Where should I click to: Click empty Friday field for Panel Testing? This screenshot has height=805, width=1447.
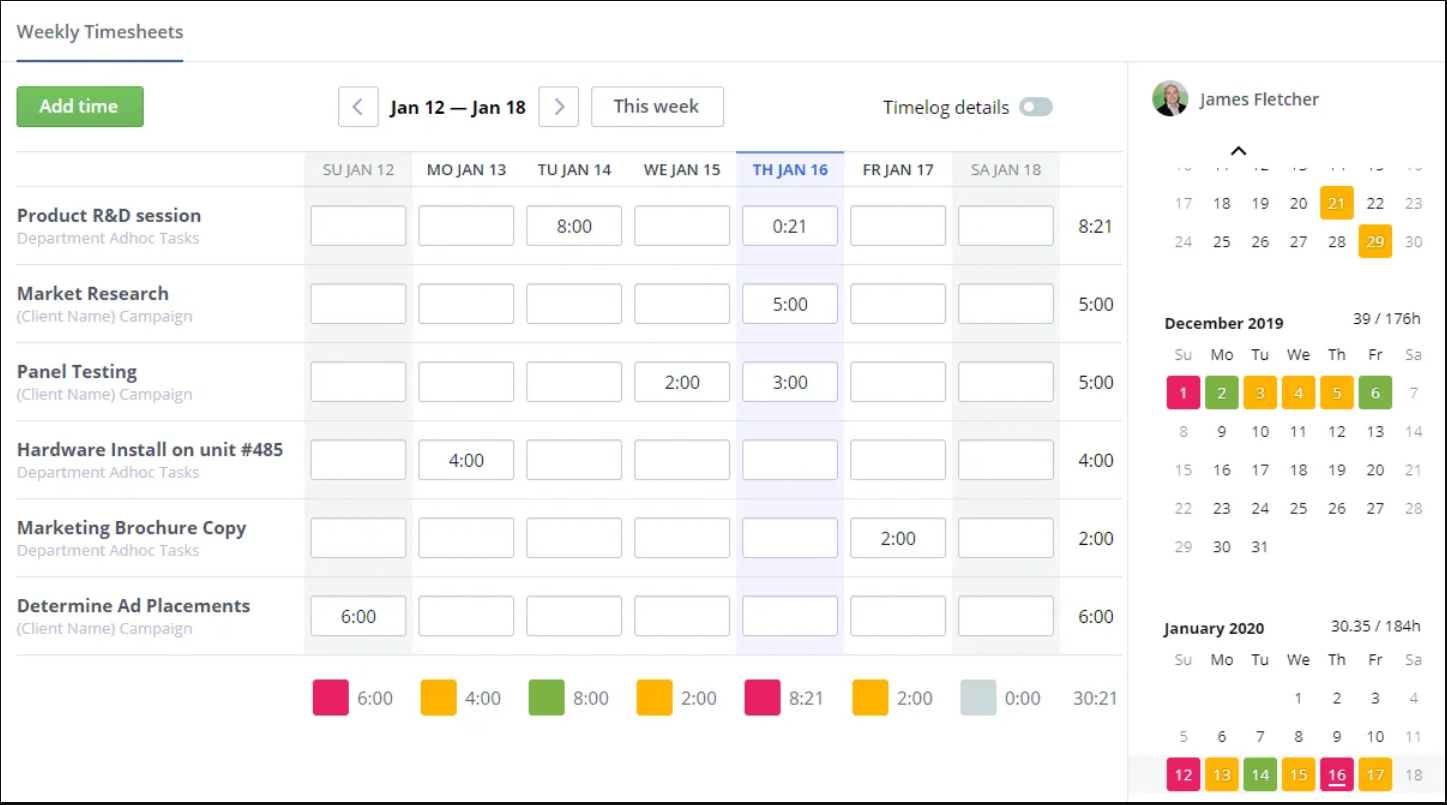(898, 382)
